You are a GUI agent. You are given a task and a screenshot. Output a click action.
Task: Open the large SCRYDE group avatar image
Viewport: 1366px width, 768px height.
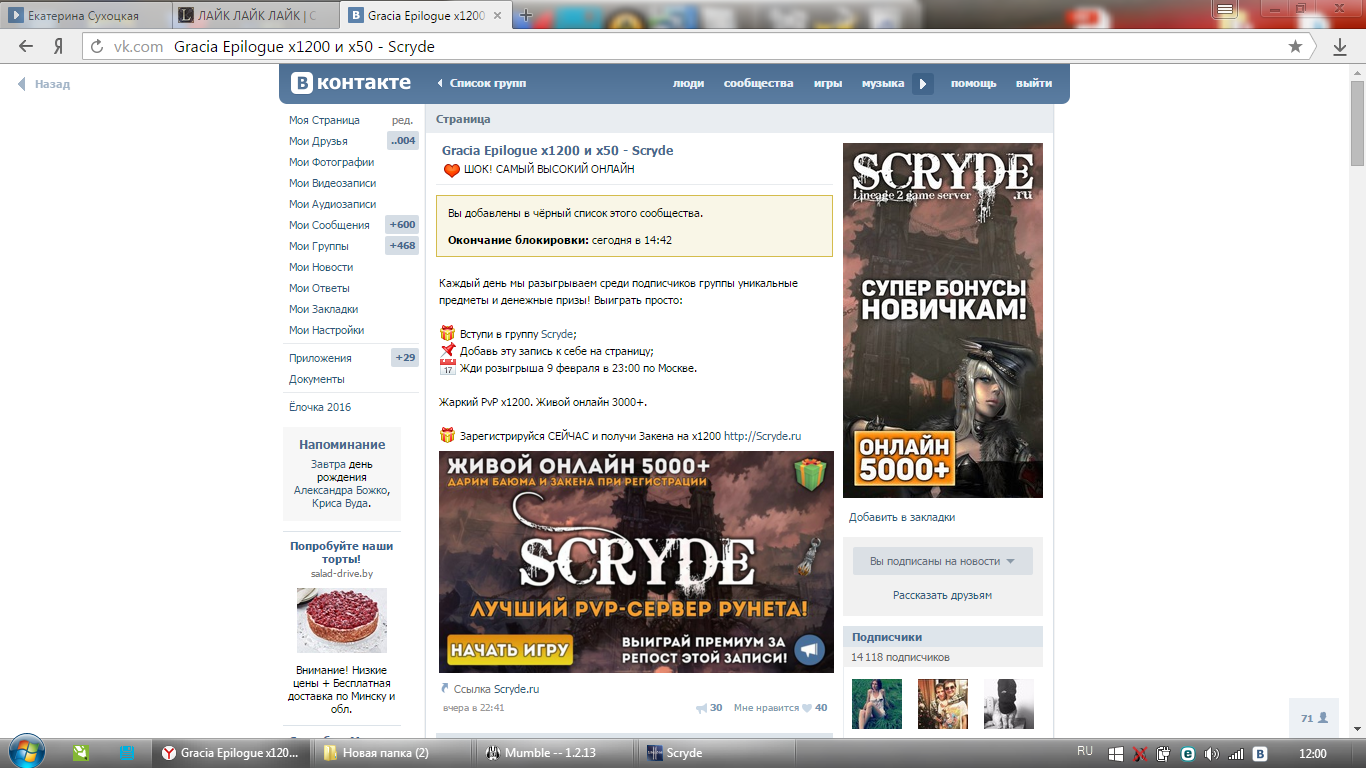(943, 320)
